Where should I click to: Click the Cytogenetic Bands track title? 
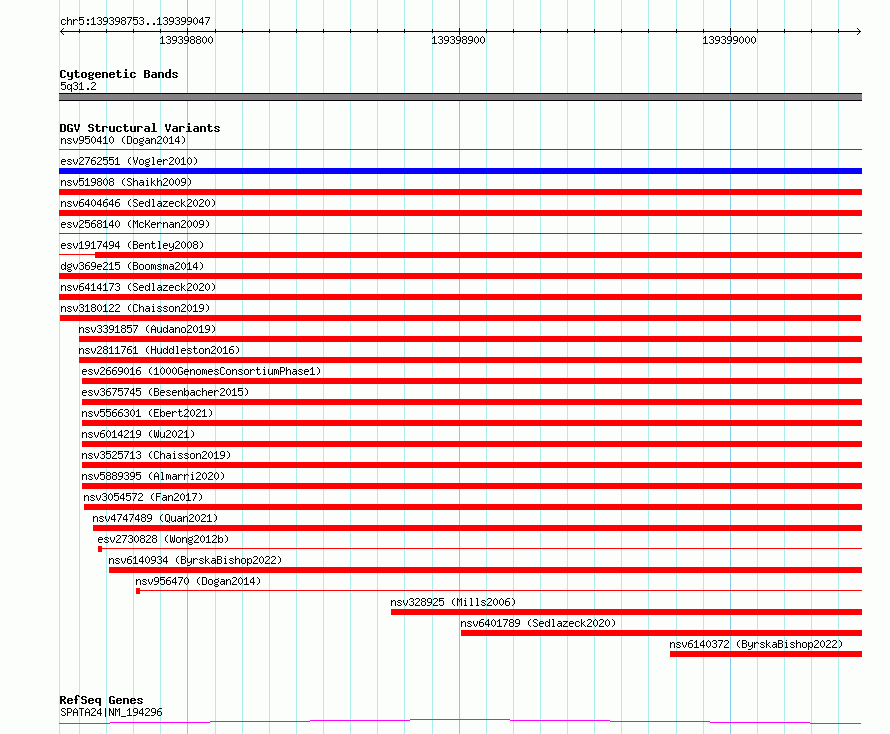tap(119, 74)
